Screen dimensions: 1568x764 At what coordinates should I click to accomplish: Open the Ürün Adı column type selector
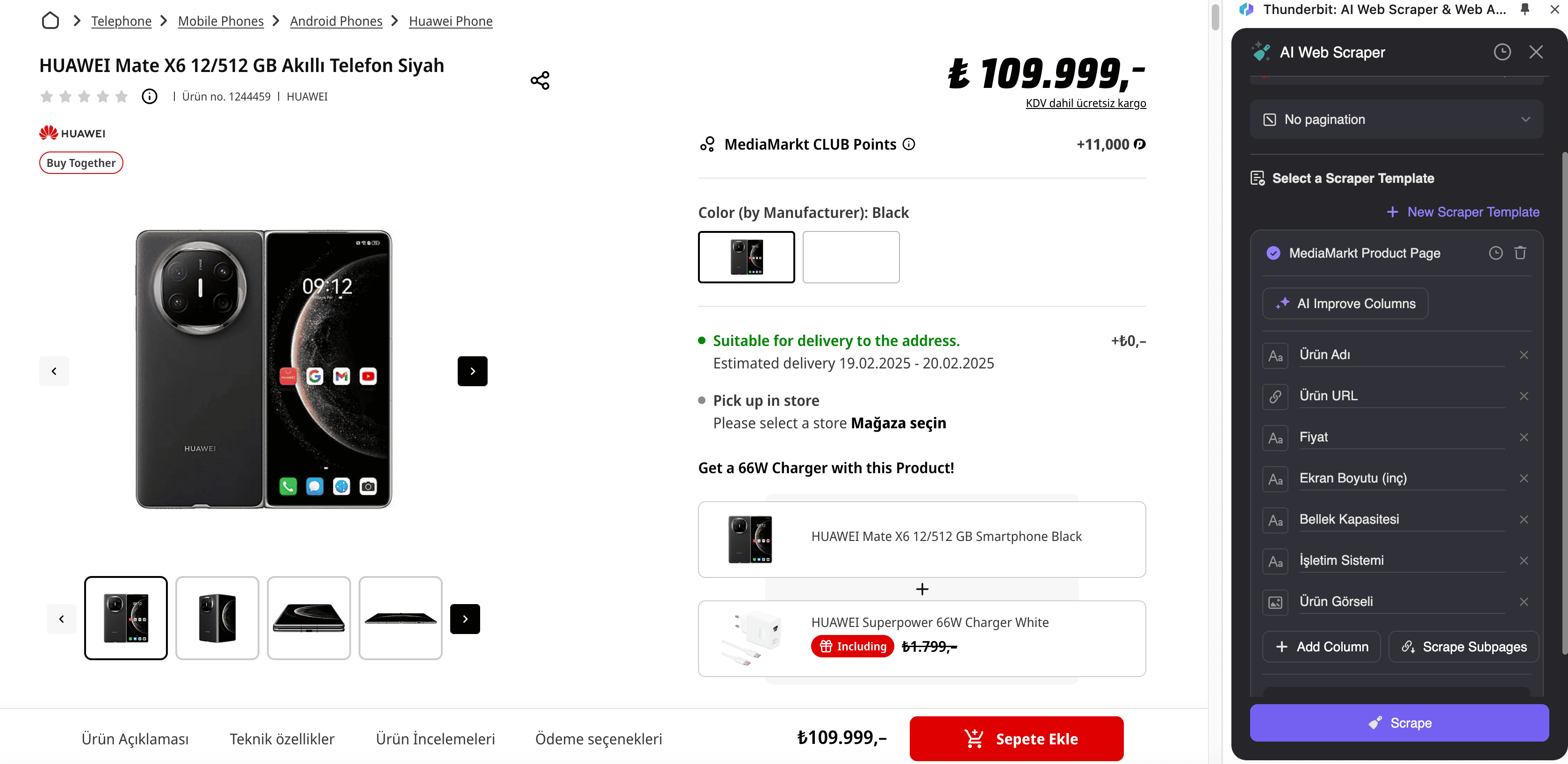pyautogui.click(x=1274, y=355)
